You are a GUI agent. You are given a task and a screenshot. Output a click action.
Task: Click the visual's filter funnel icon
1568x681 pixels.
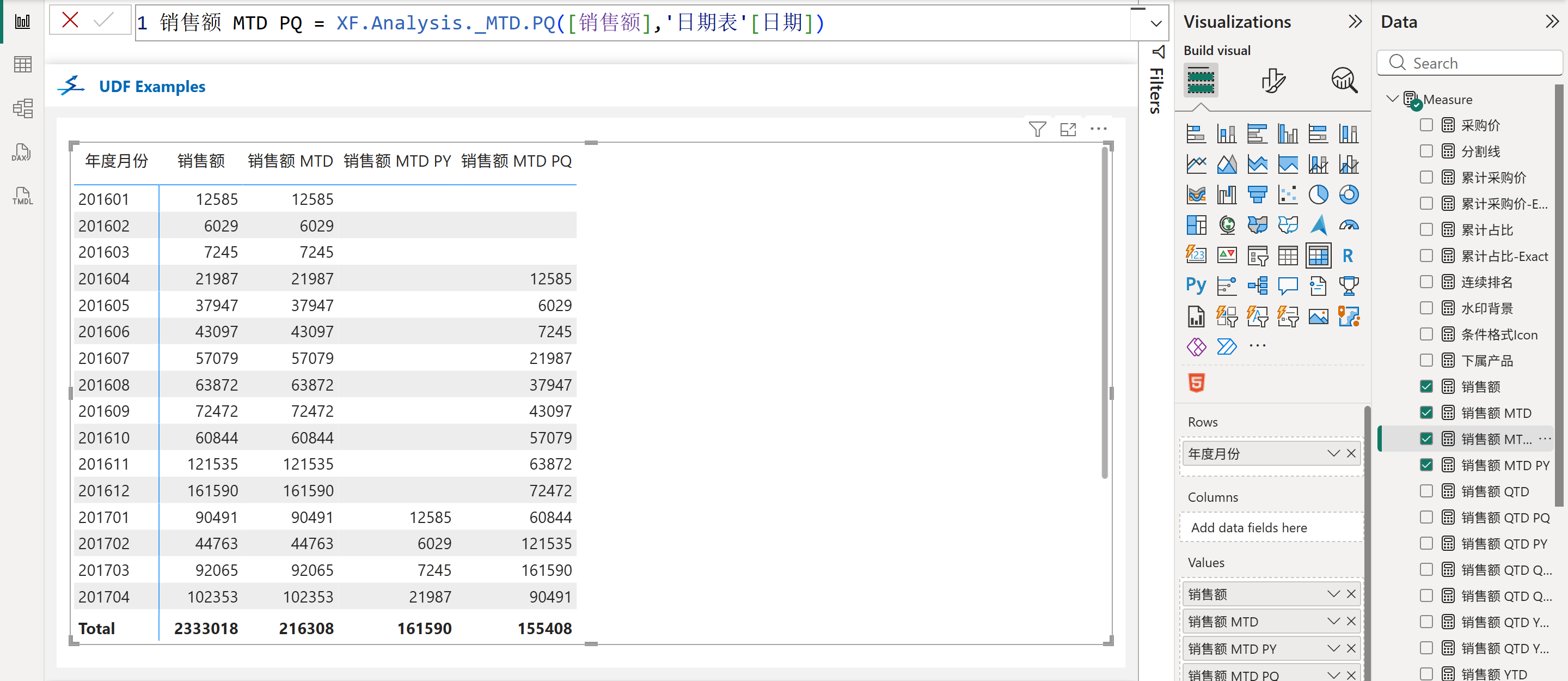(x=1037, y=129)
